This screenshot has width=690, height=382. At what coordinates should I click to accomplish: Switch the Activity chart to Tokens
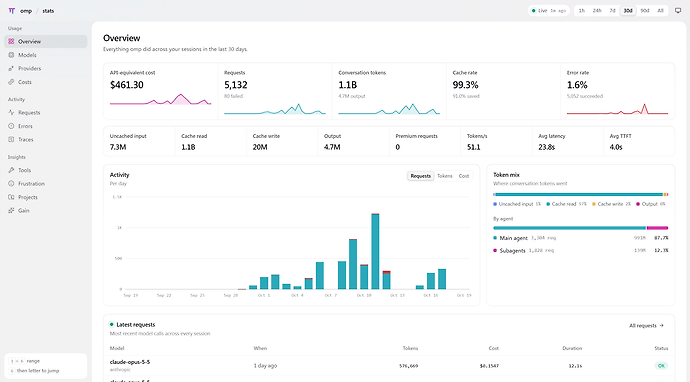pyautogui.click(x=445, y=176)
